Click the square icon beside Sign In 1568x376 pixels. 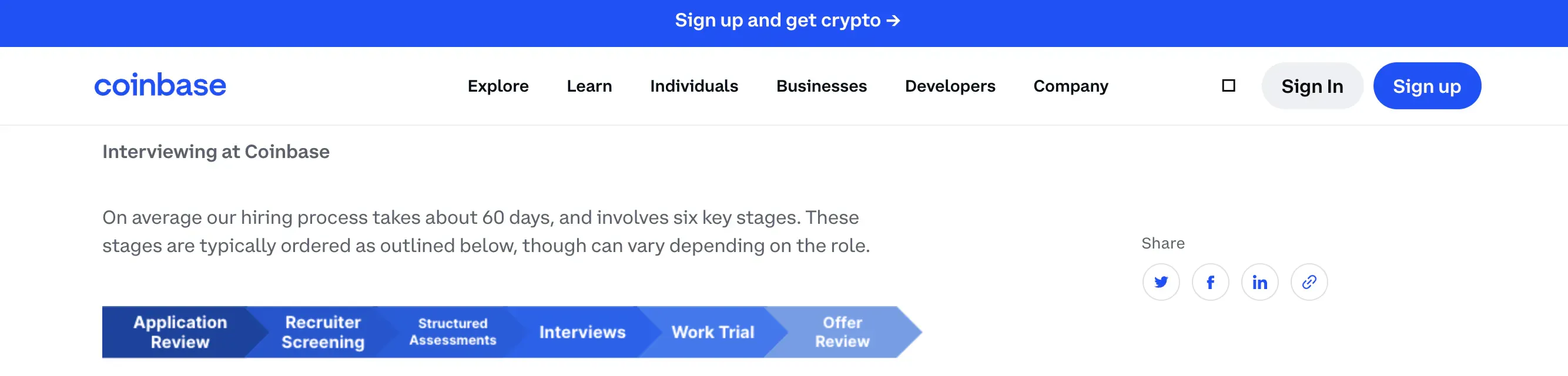pos(1228,86)
